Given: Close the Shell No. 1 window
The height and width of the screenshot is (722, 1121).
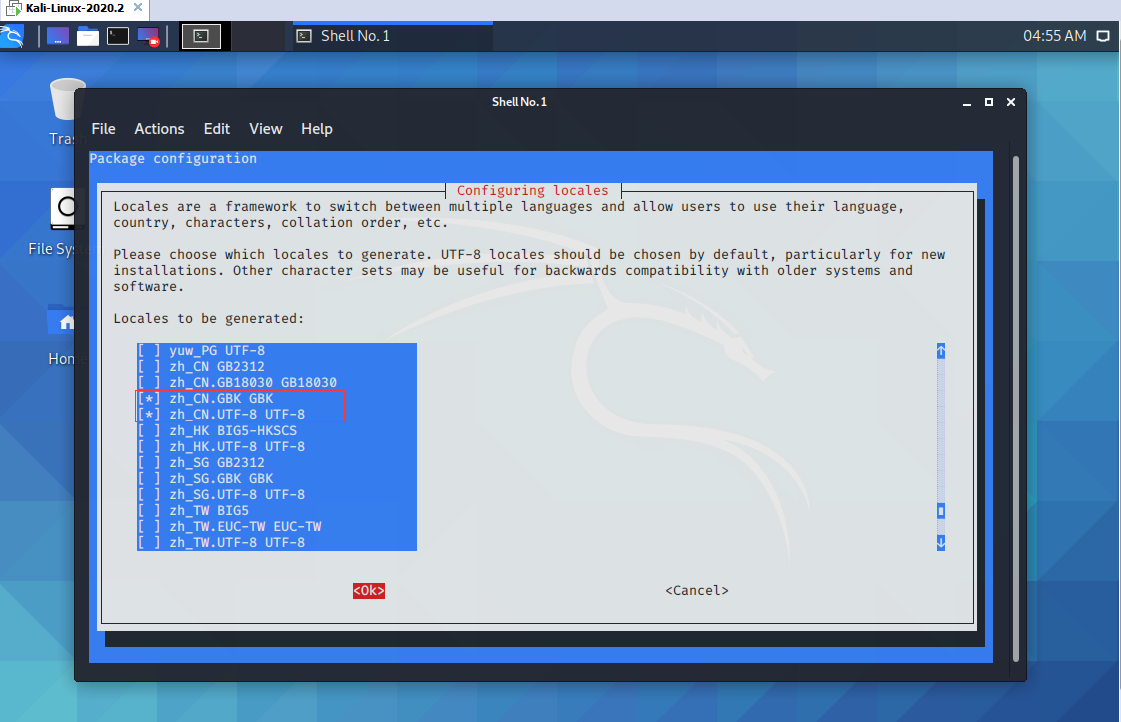Looking at the screenshot, I should [x=1011, y=102].
